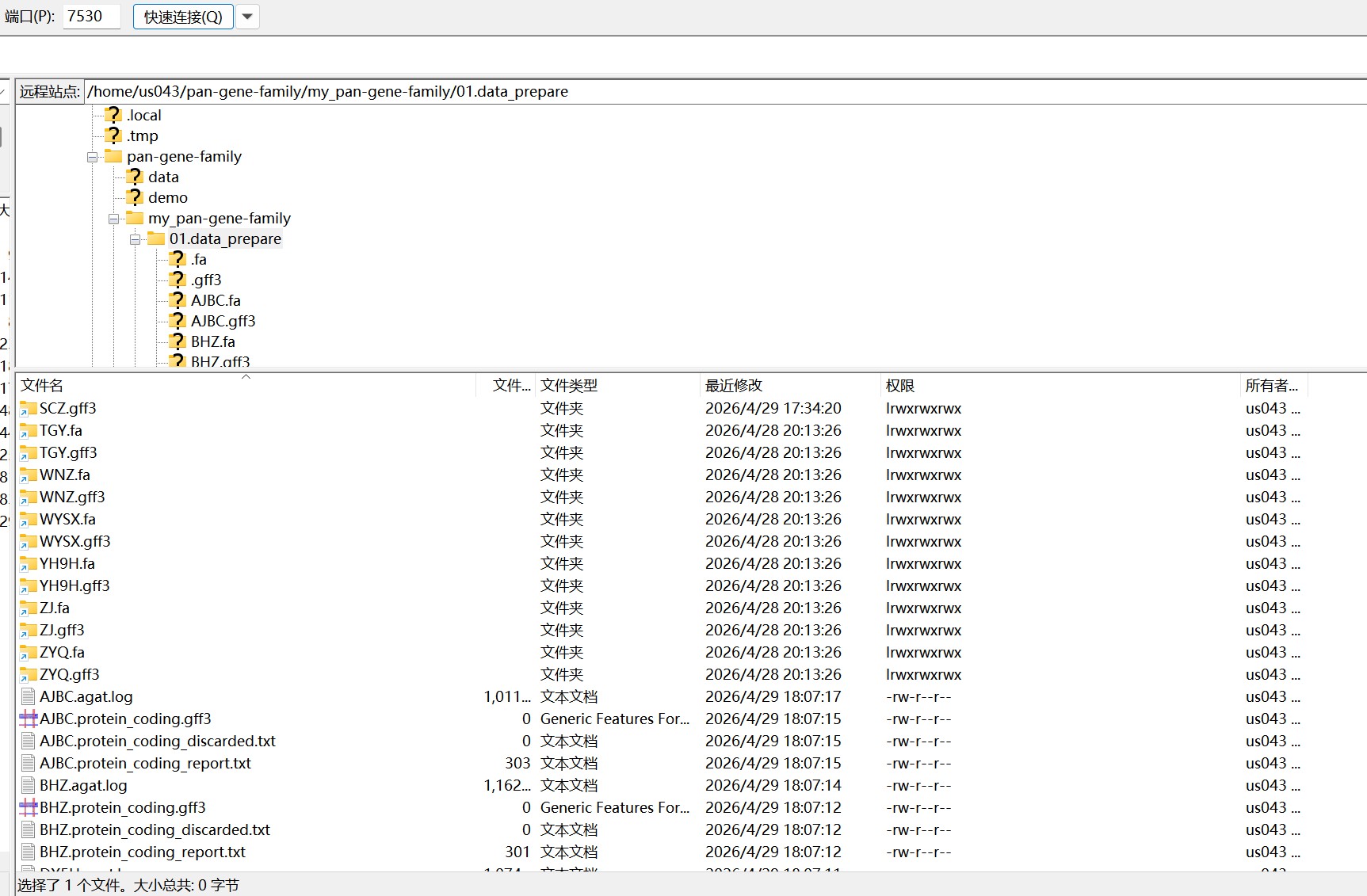Click the AJBC.protein_coding.gff3 GFF file icon
Image resolution: width=1367 pixels, height=896 pixels.
tap(29, 719)
